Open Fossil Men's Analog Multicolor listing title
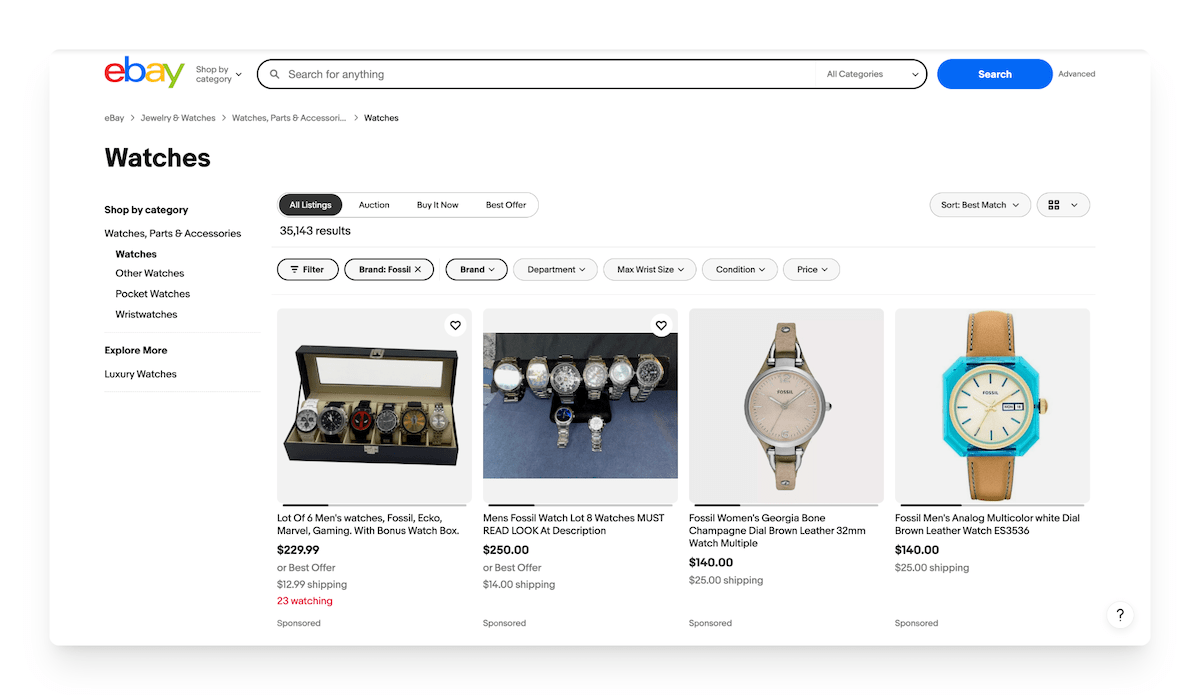This screenshot has width=1200, height=695. click(x=987, y=524)
